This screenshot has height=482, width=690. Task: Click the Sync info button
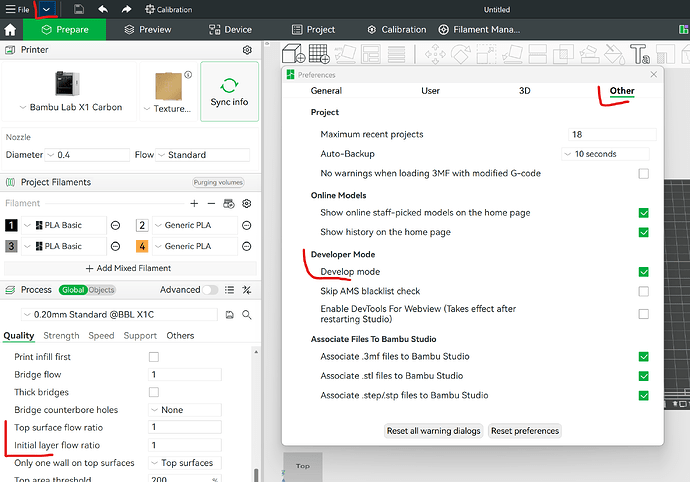229,92
